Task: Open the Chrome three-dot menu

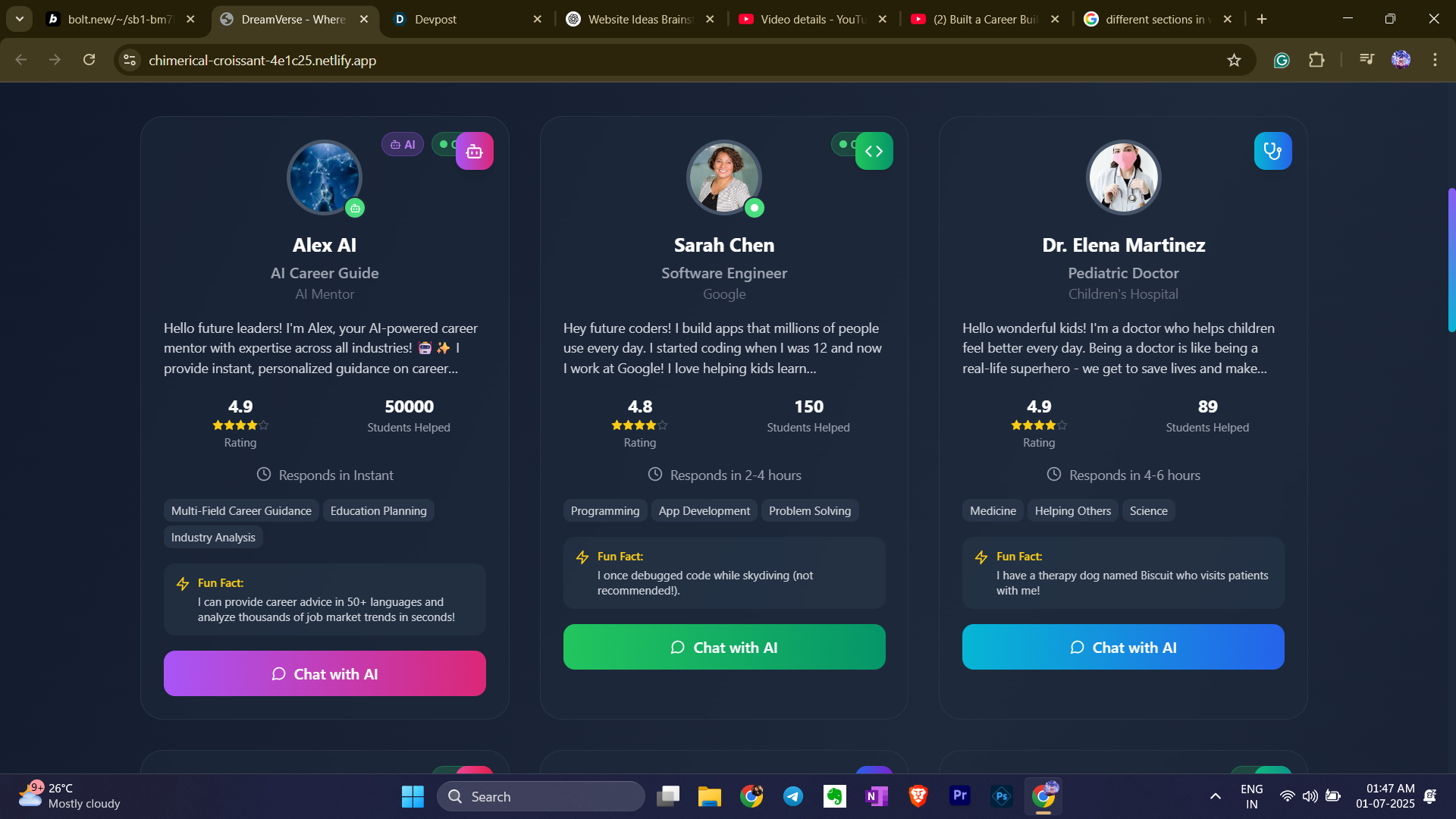Action: click(1435, 60)
